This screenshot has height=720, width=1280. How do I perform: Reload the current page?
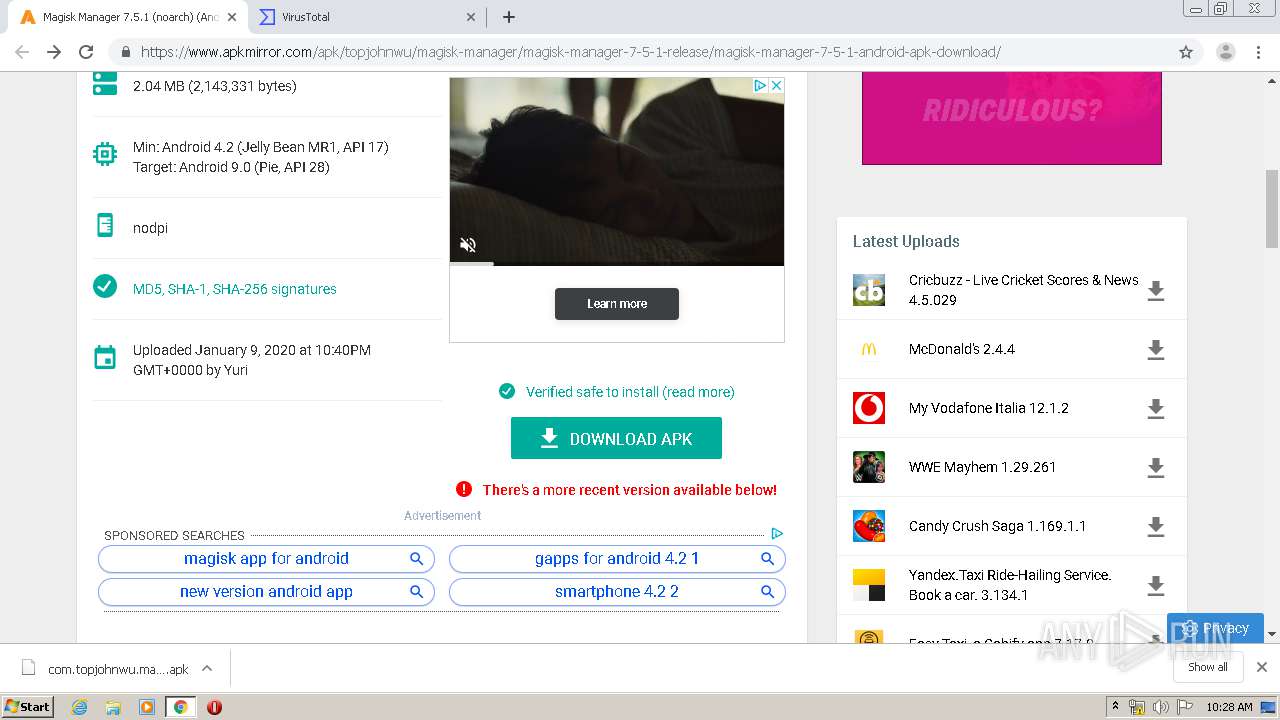(x=86, y=52)
